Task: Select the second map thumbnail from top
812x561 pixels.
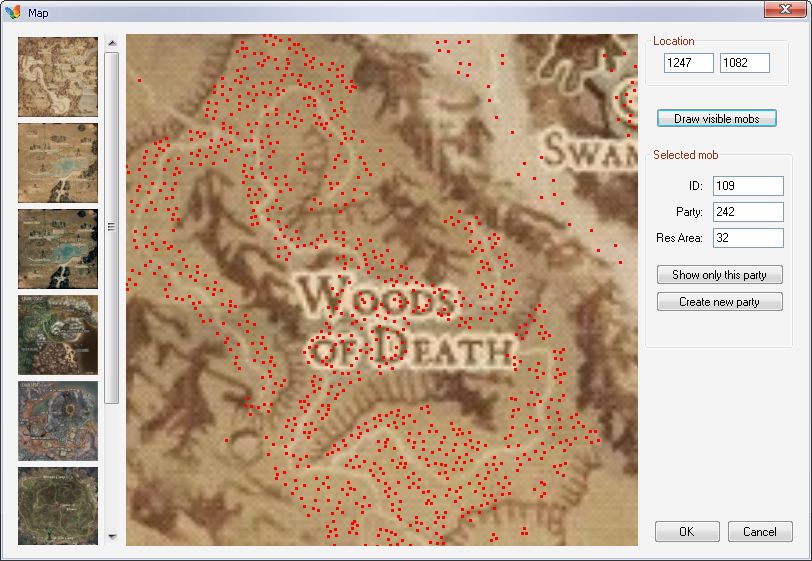Action: click(57, 163)
